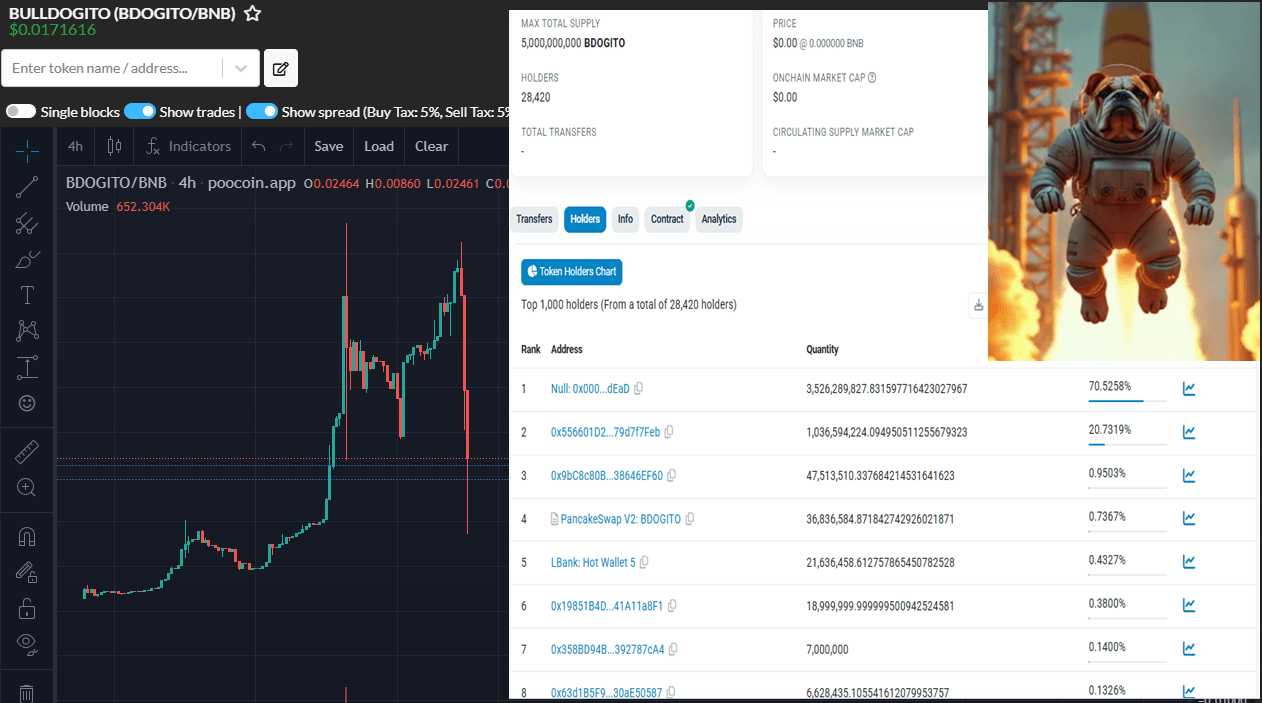Toggle the Single blocks switch
Screen dimensions: 1262x703
point(21,112)
